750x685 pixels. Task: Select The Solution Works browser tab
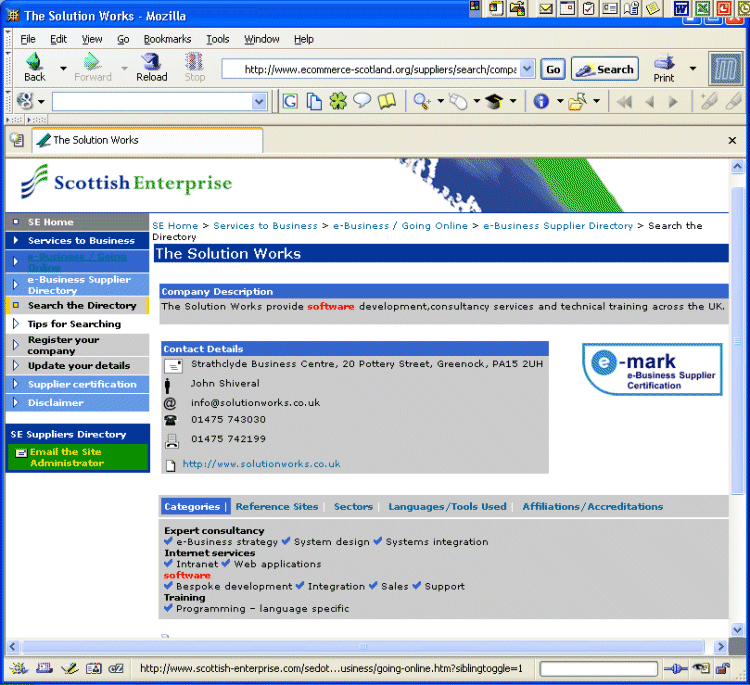[147, 140]
